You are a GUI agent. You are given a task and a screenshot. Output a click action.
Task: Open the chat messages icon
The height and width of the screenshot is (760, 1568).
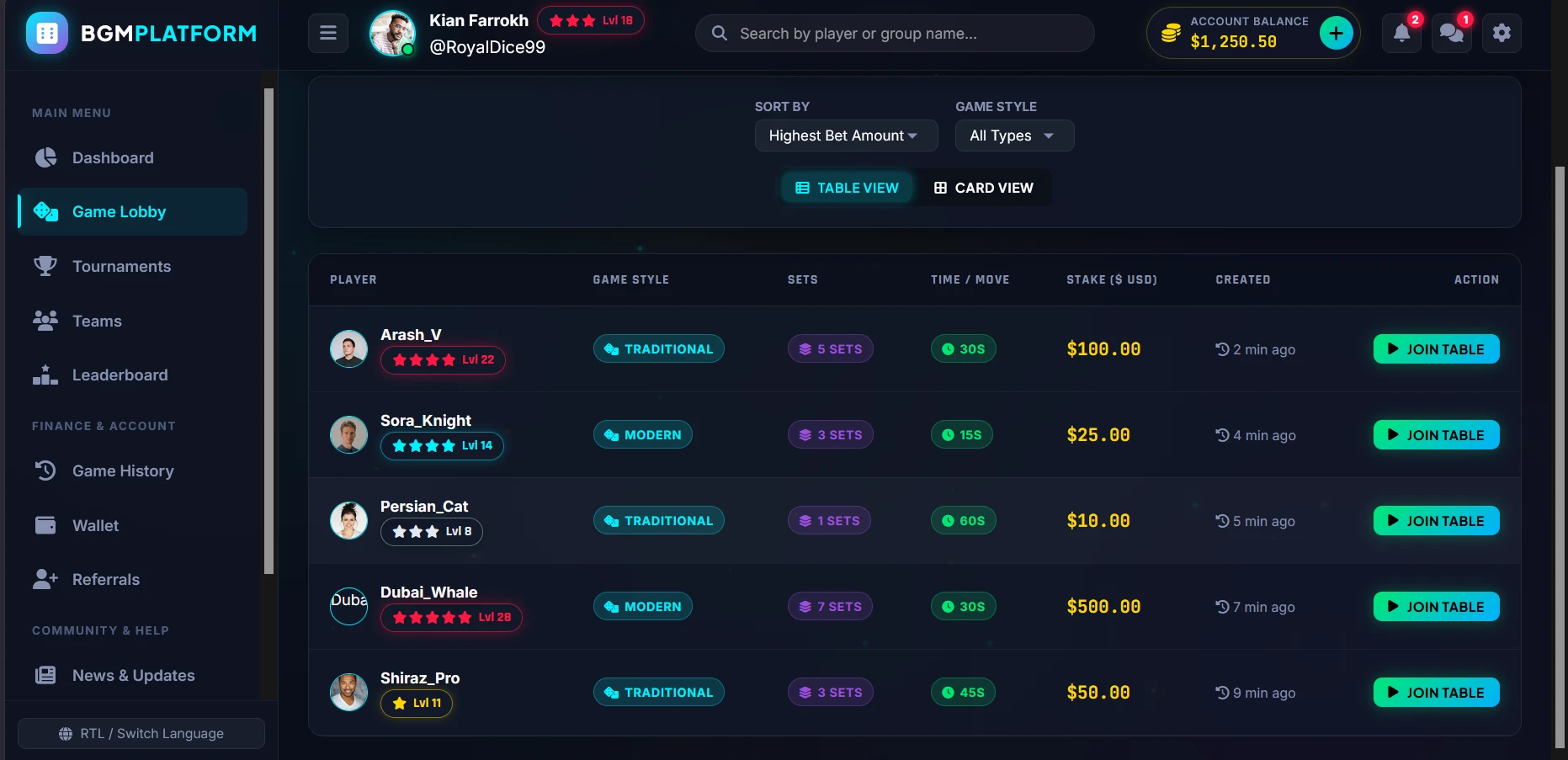1452,34
